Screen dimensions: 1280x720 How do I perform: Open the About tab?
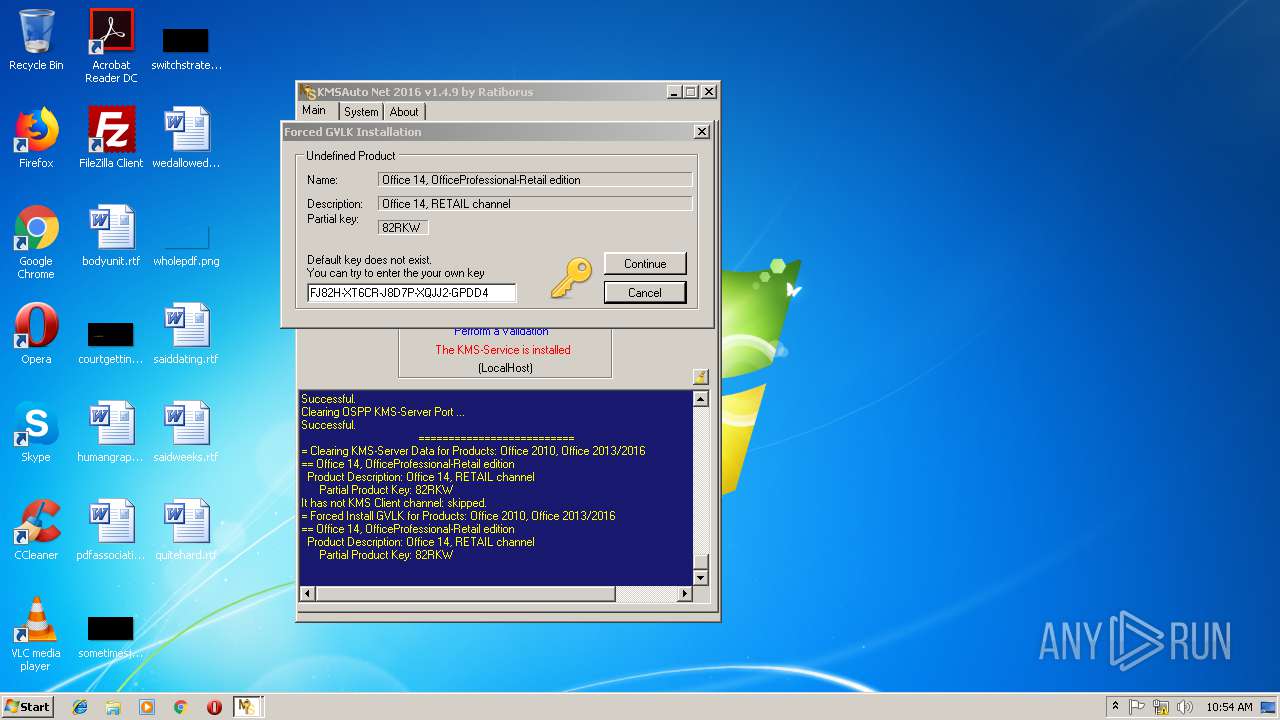404,112
